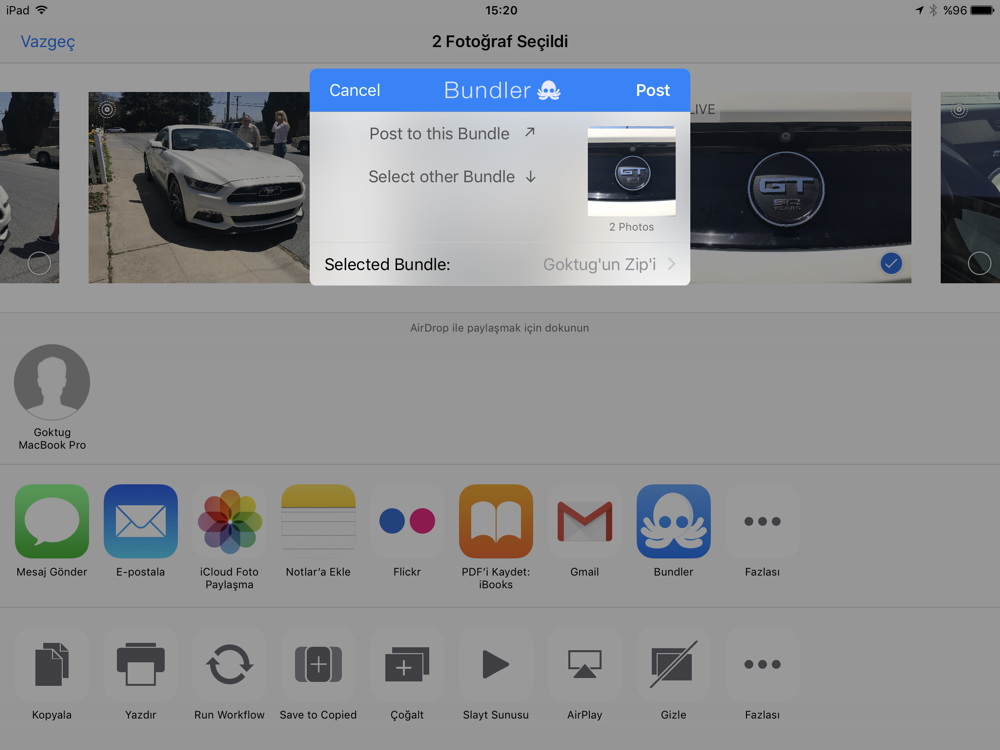Start Slayt Sunusu slideshow
Screen dimensions: 1000x750
[x=496, y=665]
